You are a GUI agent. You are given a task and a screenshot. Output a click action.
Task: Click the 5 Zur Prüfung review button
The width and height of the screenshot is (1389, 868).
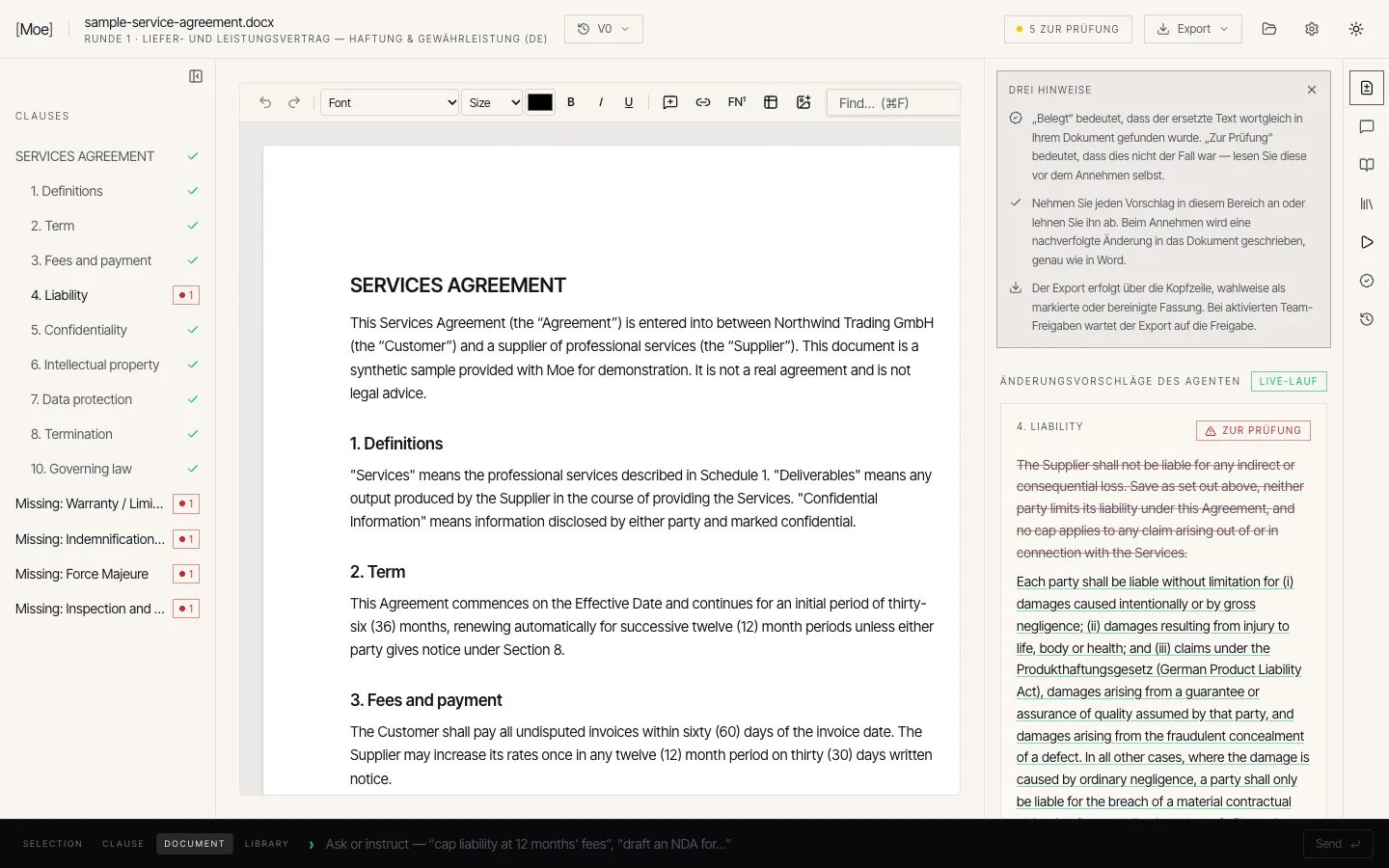click(x=1068, y=29)
